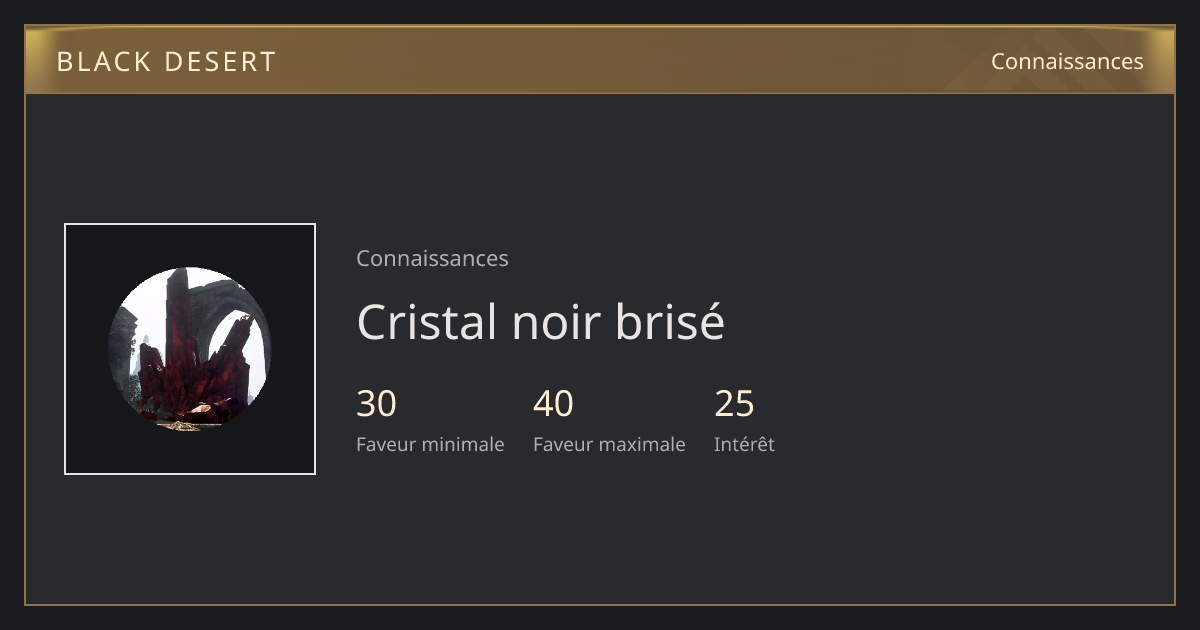Image resolution: width=1200 pixels, height=630 pixels.
Task: Select the circular crystal image icon
Action: 190,349
